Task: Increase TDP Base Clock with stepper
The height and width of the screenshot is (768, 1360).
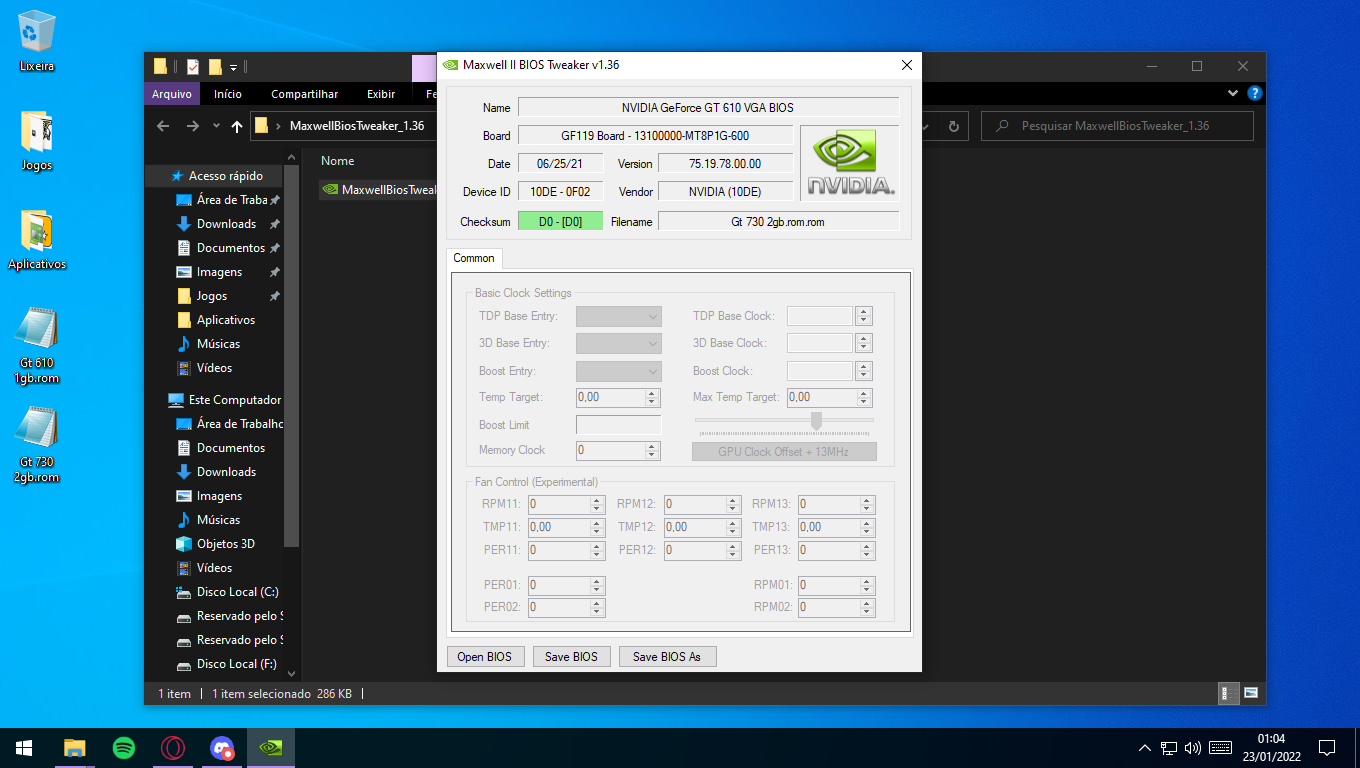Action: coord(865,312)
